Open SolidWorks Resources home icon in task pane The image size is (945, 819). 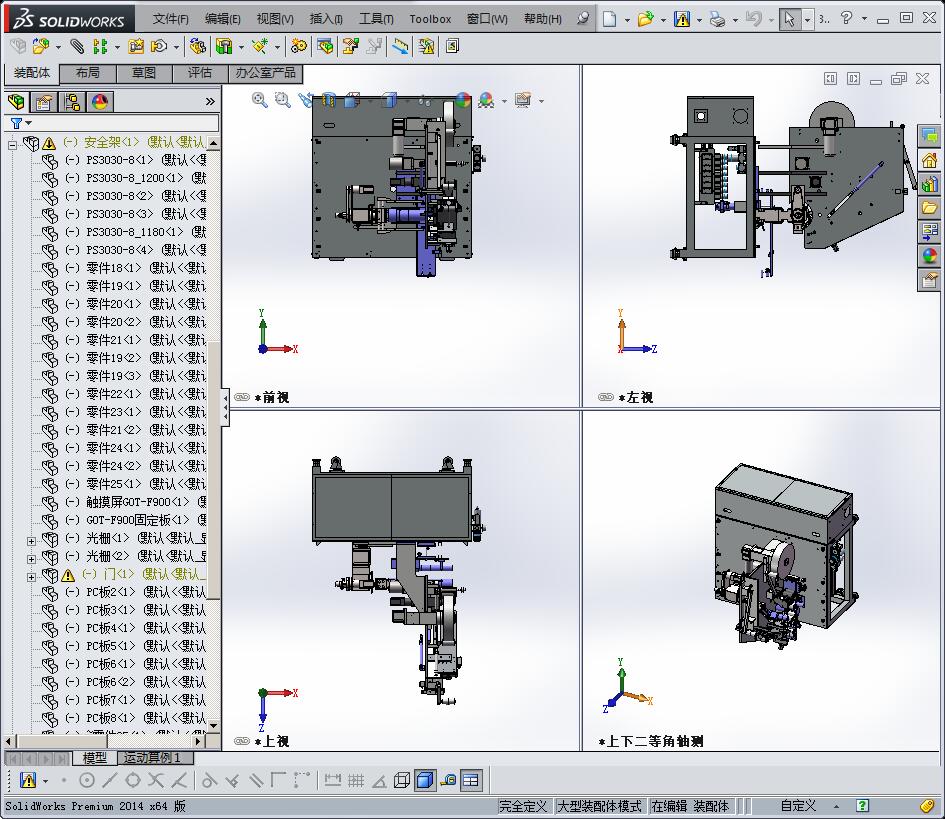tap(929, 160)
